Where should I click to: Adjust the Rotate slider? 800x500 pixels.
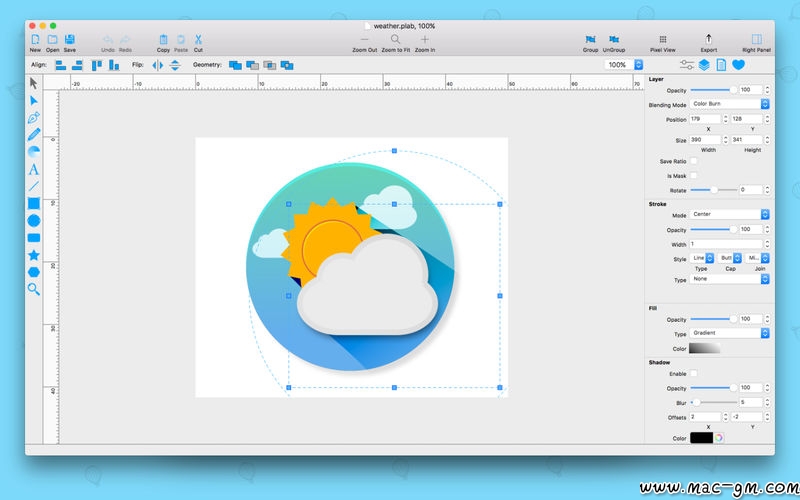713,190
